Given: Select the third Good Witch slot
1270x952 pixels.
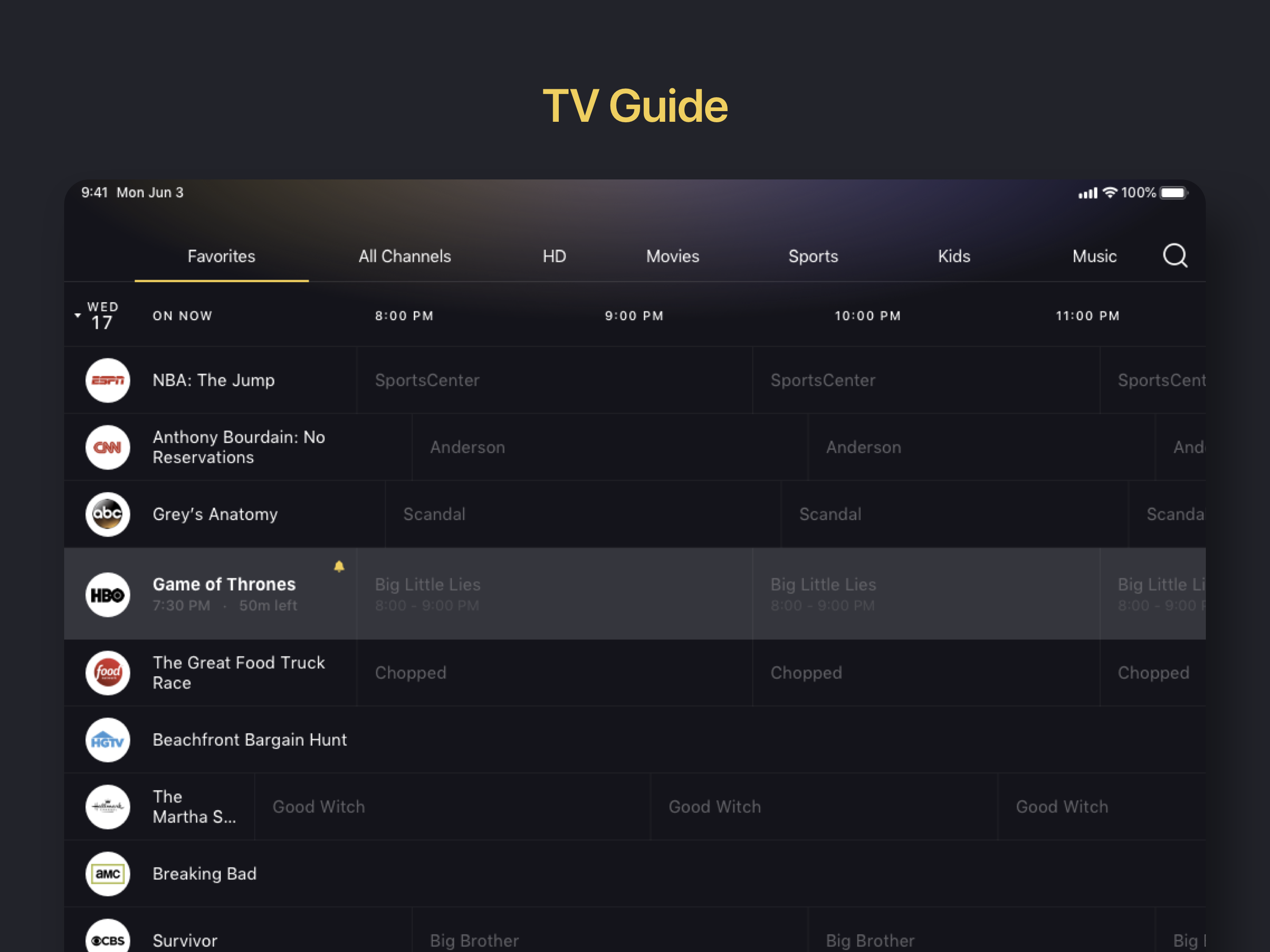Looking at the screenshot, I should click(1102, 807).
